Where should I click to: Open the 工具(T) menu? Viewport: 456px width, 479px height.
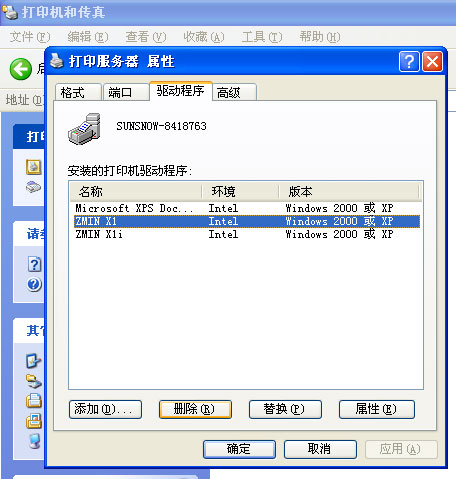[262, 37]
